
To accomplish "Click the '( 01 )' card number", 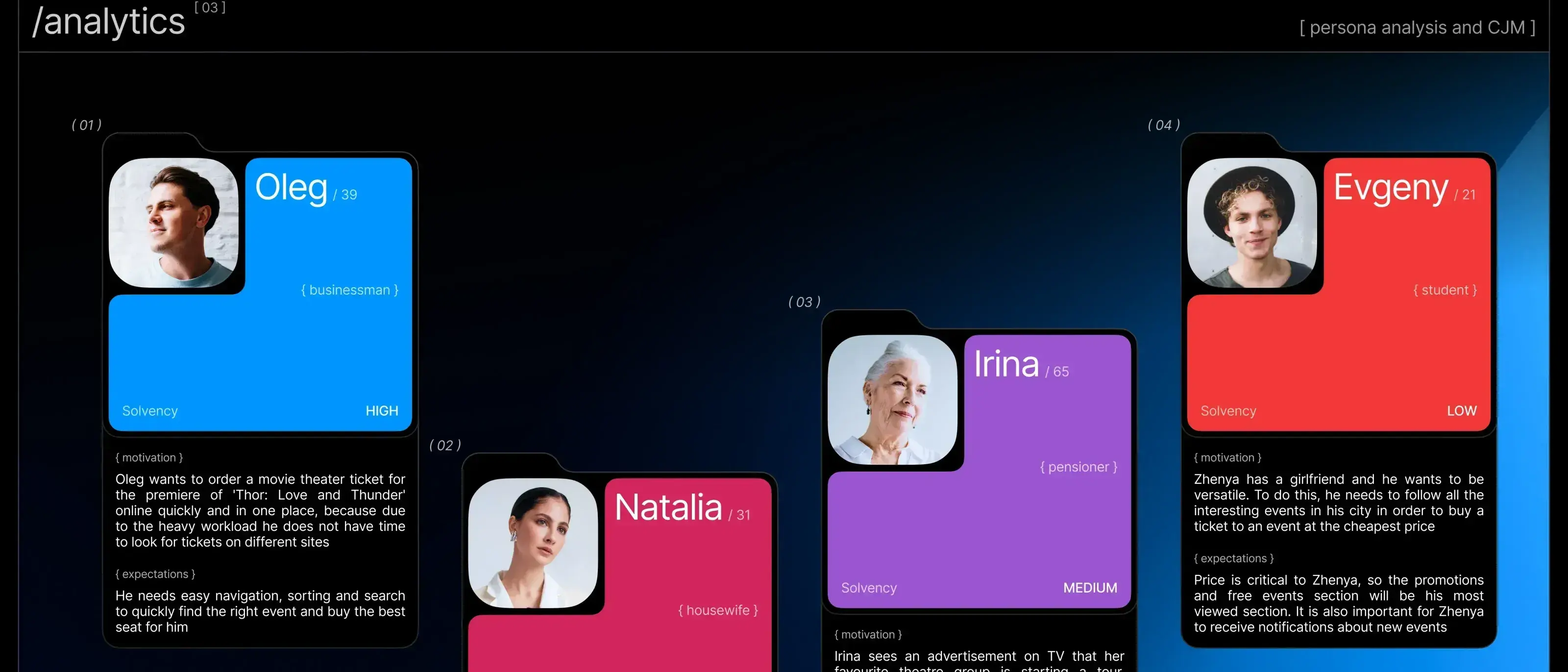I will tap(86, 125).
